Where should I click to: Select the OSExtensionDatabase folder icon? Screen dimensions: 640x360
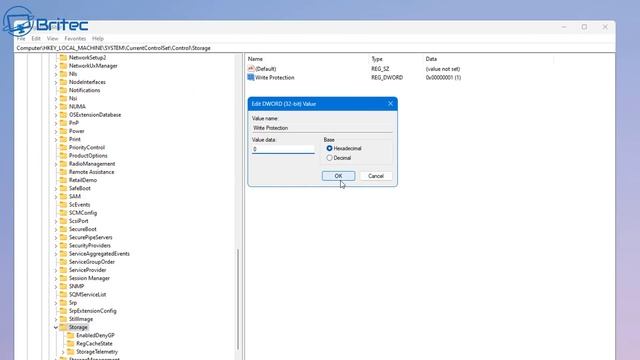coord(63,115)
